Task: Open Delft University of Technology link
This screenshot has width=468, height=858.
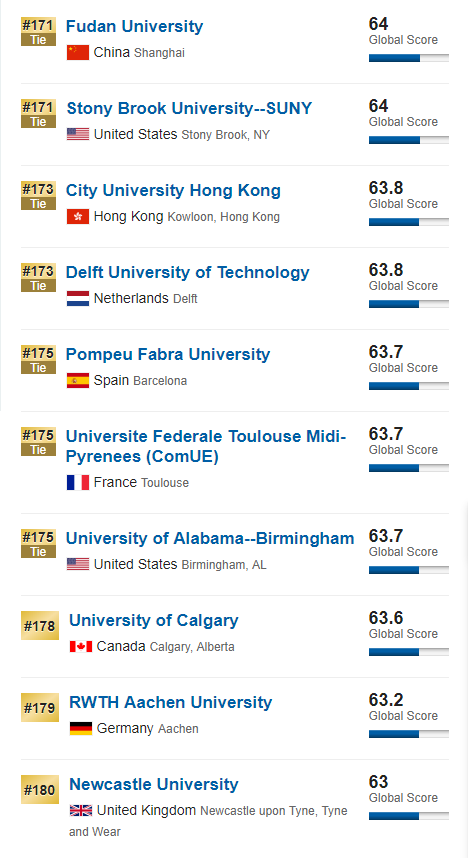Action: pyautogui.click(x=187, y=273)
